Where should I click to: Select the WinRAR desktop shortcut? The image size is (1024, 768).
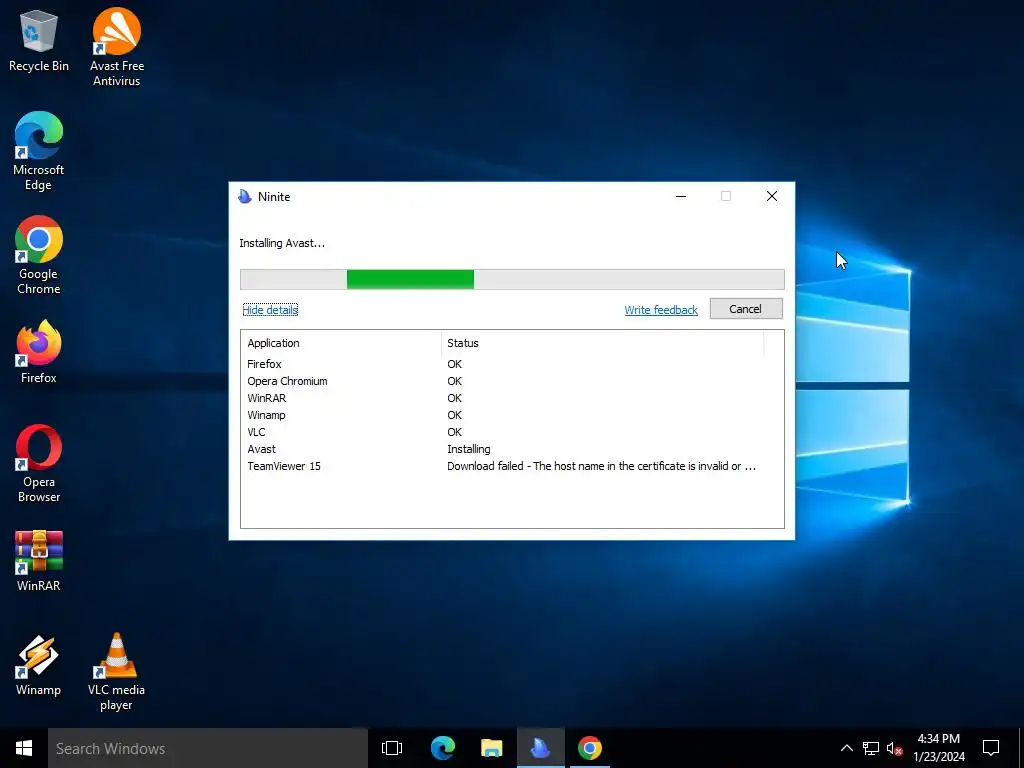39,561
